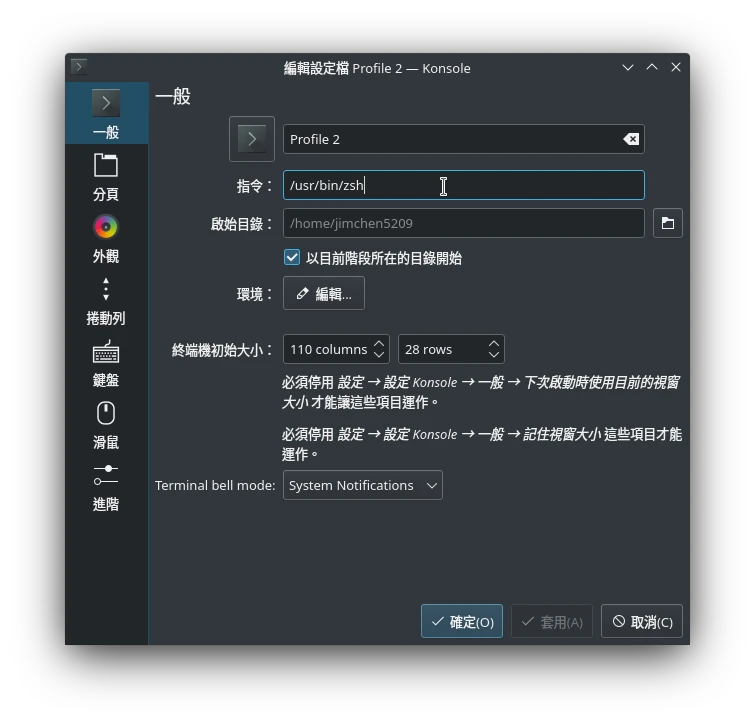Image resolution: width=755 pixels, height=722 pixels.
Task: Open the 進階 (Advanced) settings page
Action: pos(106,487)
